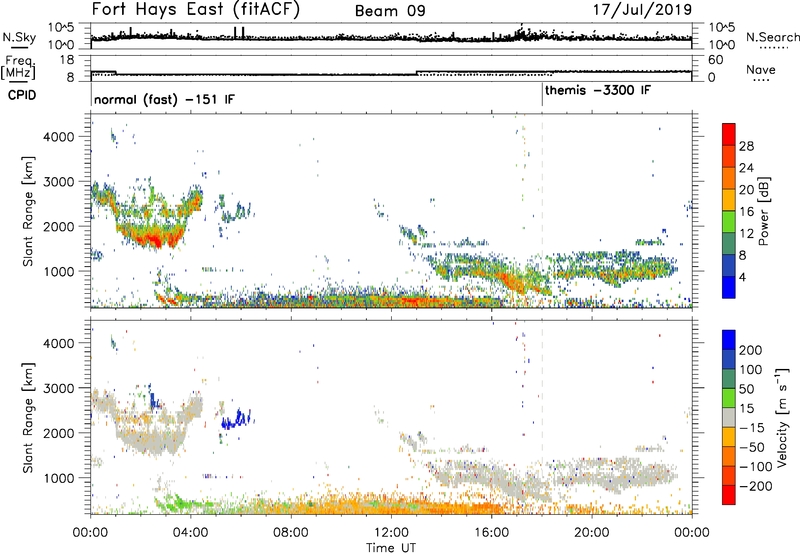Click the blue velocity patch near 05:30 UT
The height and width of the screenshot is (554, 800).
[237, 419]
